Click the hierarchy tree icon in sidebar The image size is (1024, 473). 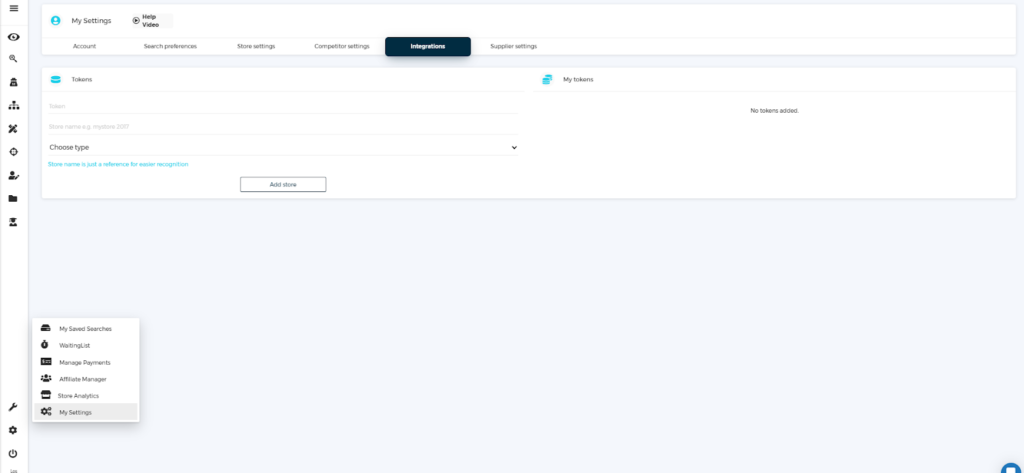[13, 105]
